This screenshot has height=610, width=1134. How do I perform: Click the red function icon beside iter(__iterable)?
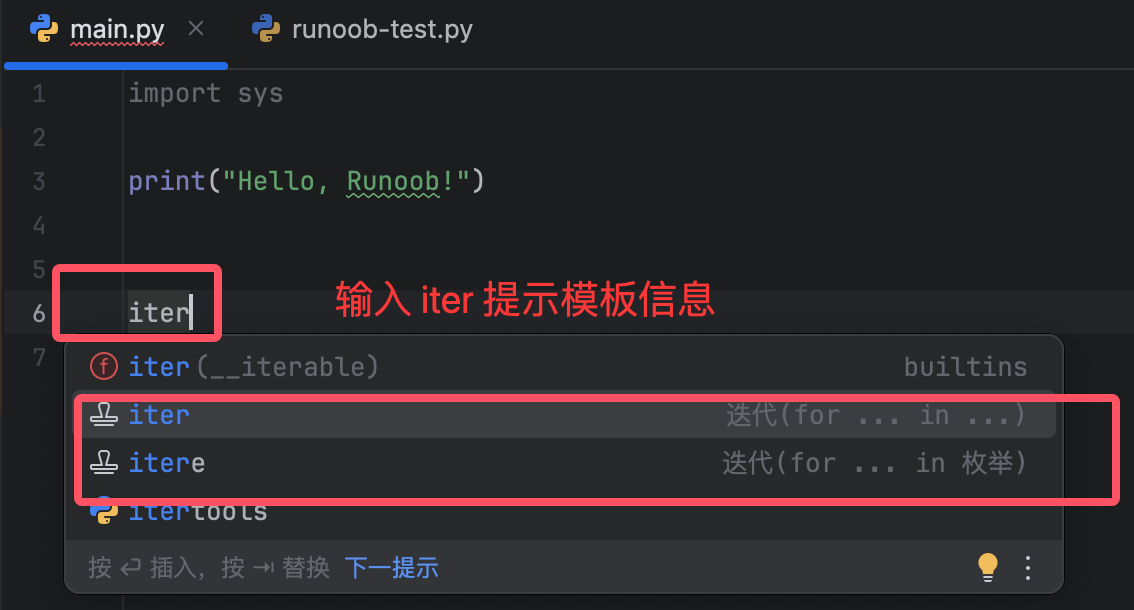103,367
